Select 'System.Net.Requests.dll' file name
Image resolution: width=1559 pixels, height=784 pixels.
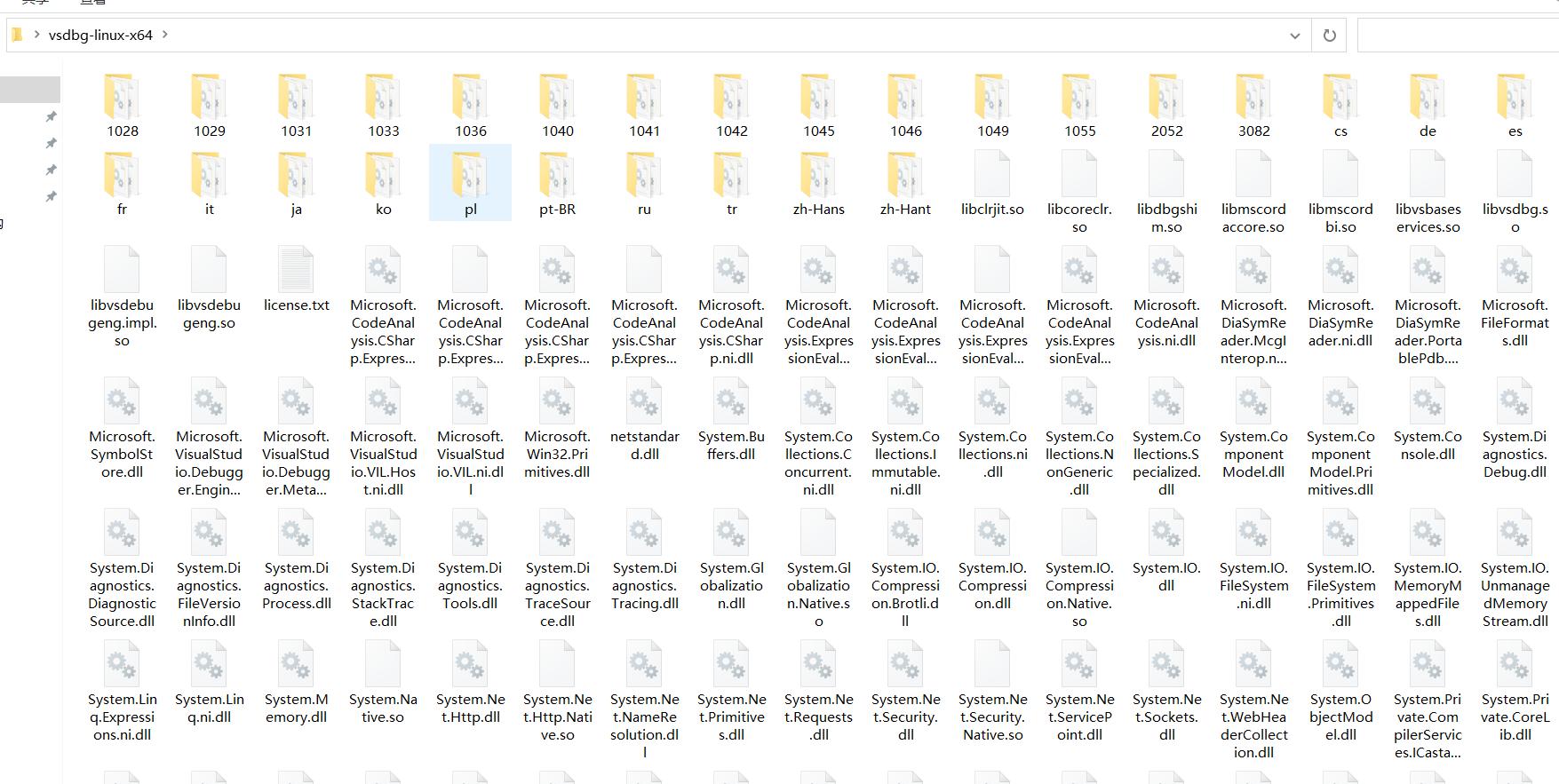[818, 717]
